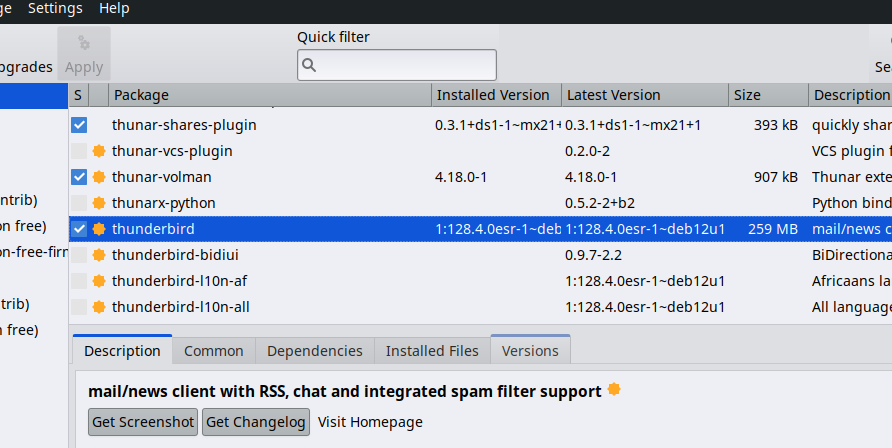892x448 pixels.
Task: Toggle the thunar-volman checkbox
Action: point(79,177)
